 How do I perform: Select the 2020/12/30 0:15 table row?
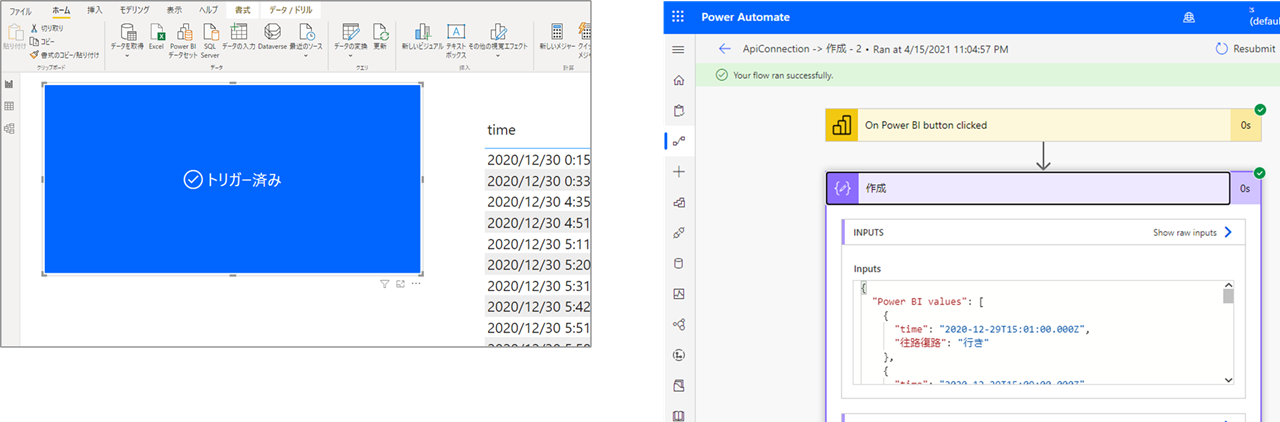tap(537, 159)
